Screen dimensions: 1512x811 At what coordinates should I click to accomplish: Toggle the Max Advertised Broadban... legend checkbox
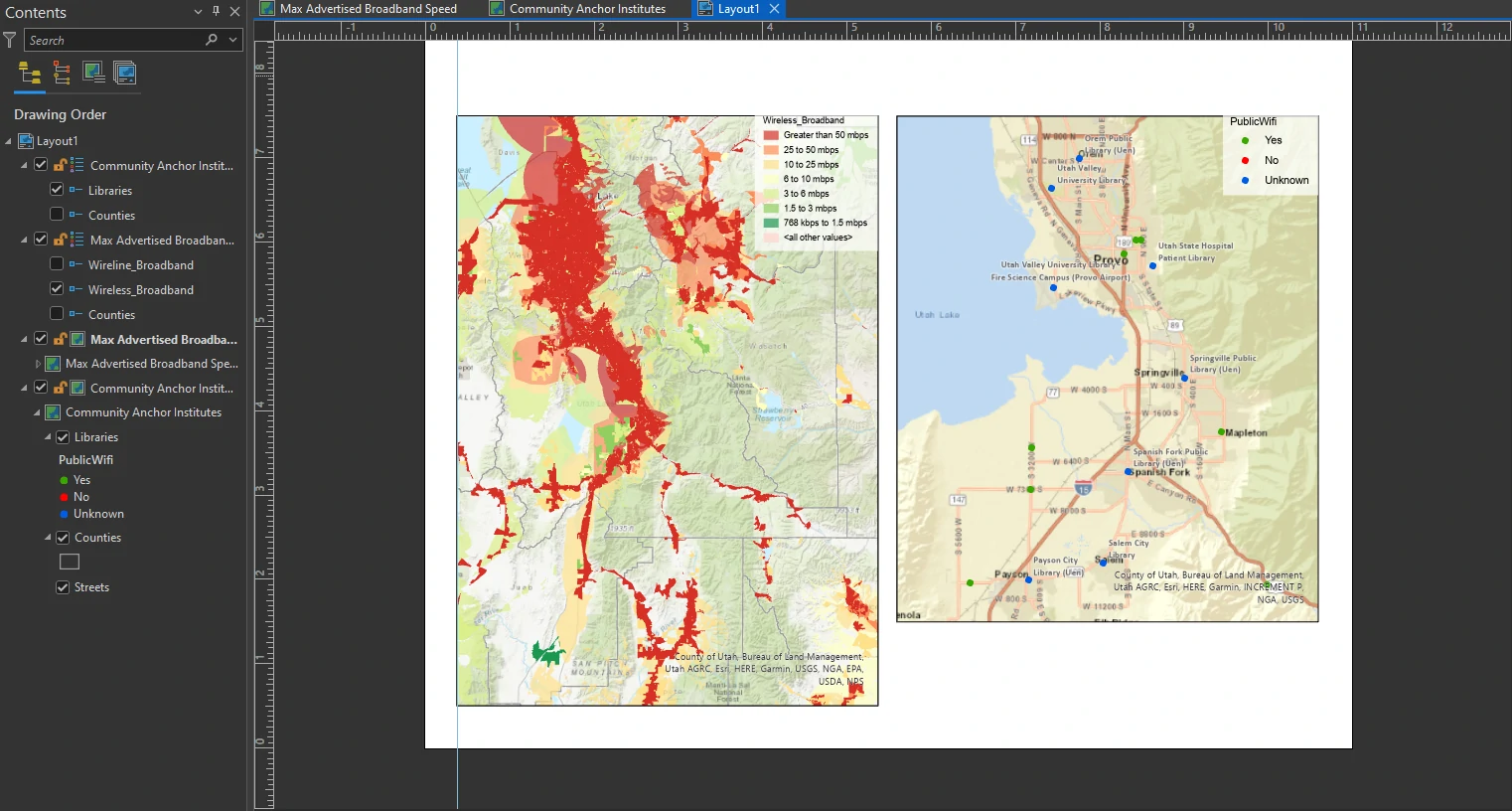(41, 240)
